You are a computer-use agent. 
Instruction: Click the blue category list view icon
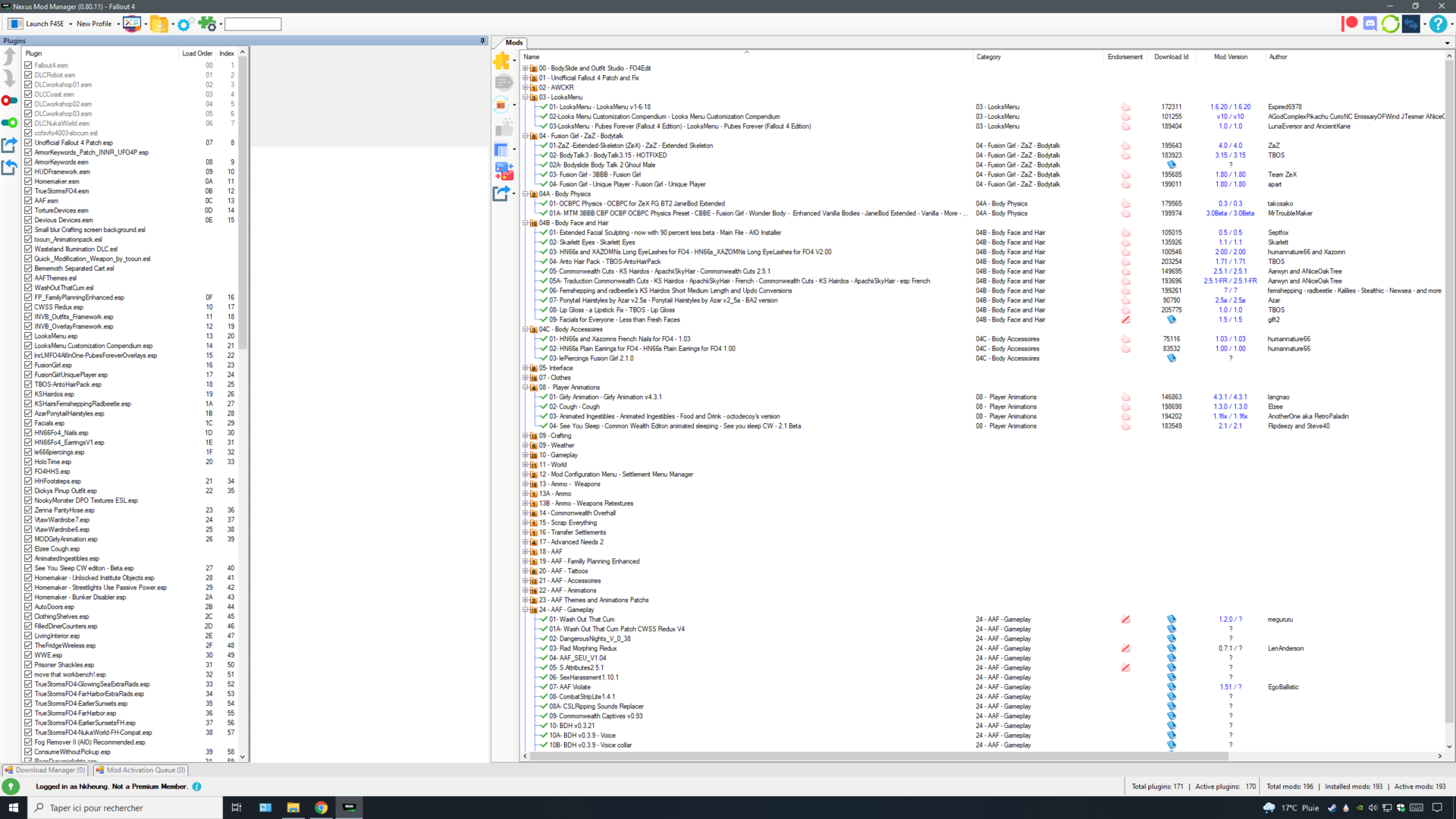(x=501, y=149)
